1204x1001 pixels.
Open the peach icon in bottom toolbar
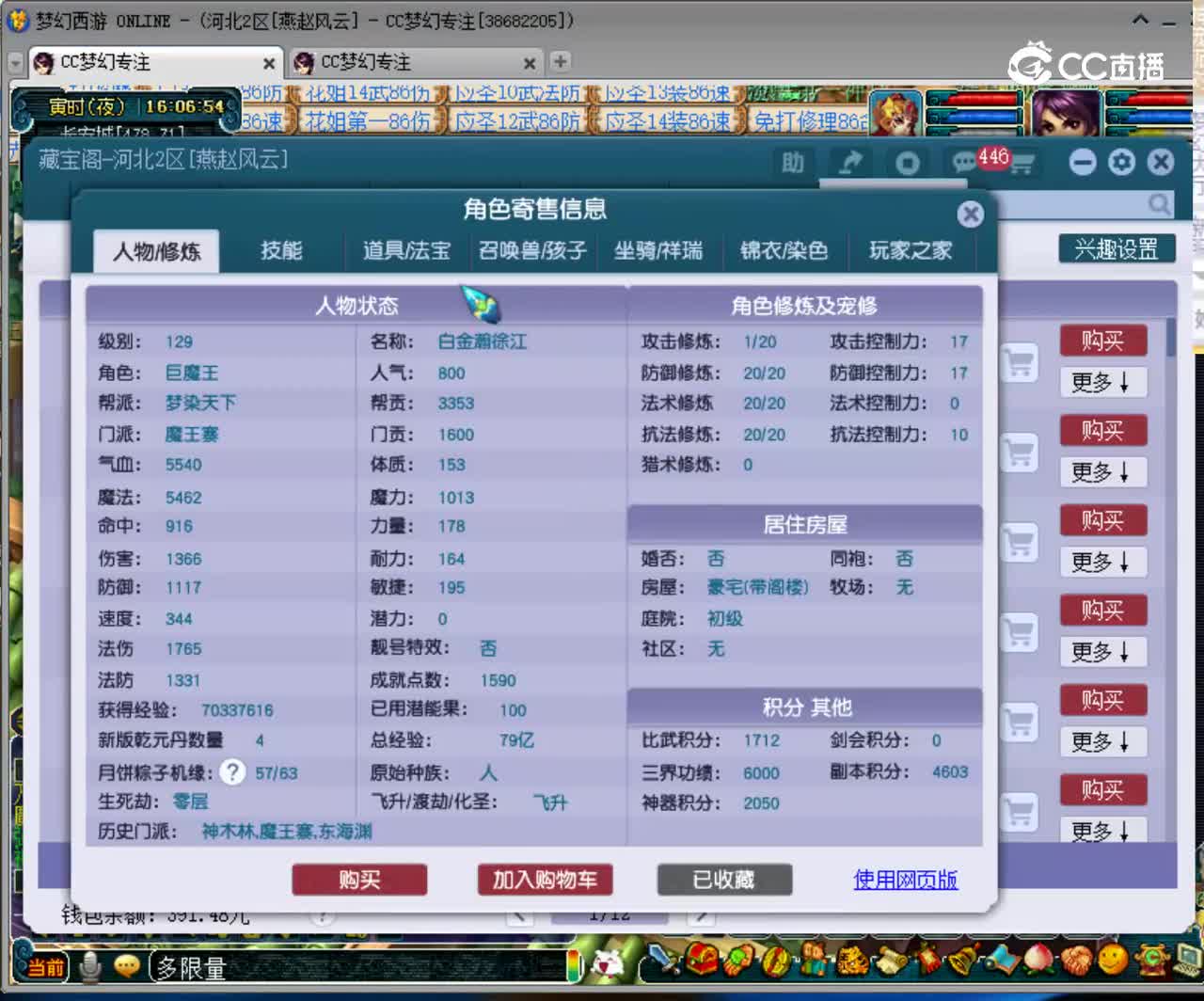[x=1038, y=959]
